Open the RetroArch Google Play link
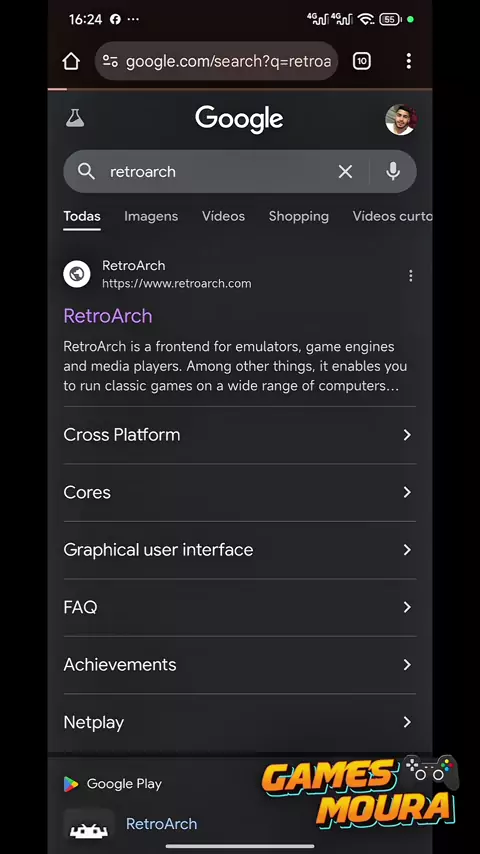This screenshot has width=480, height=854. coord(161,824)
